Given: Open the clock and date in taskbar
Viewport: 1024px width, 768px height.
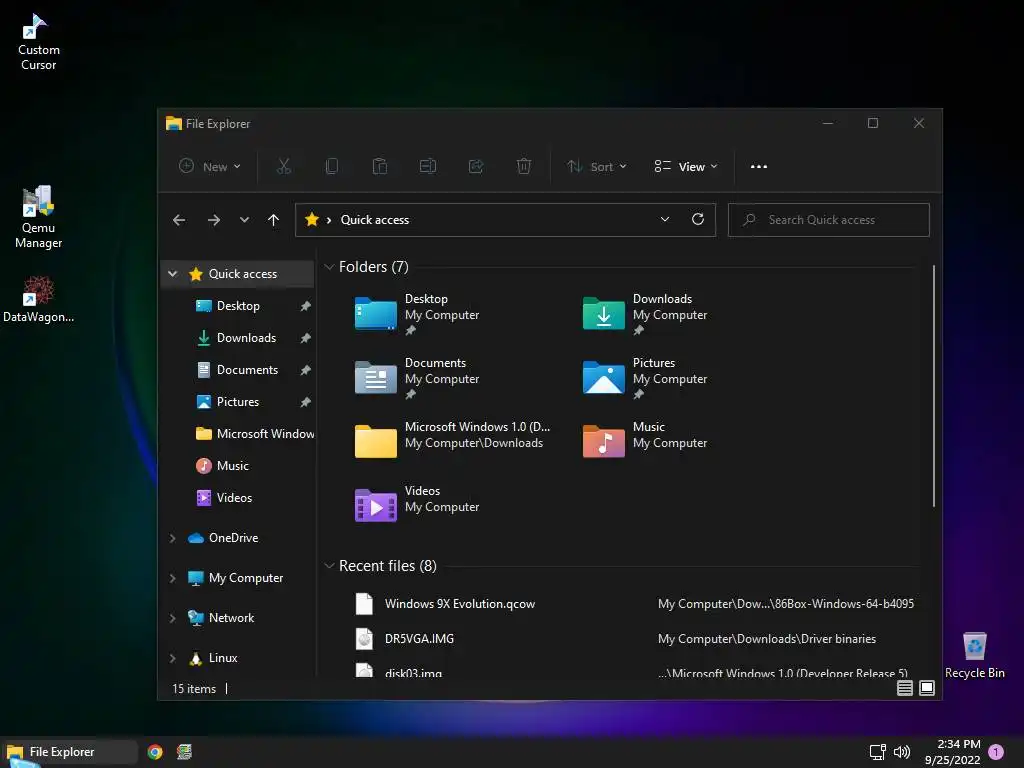Looking at the screenshot, I should (x=952, y=752).
